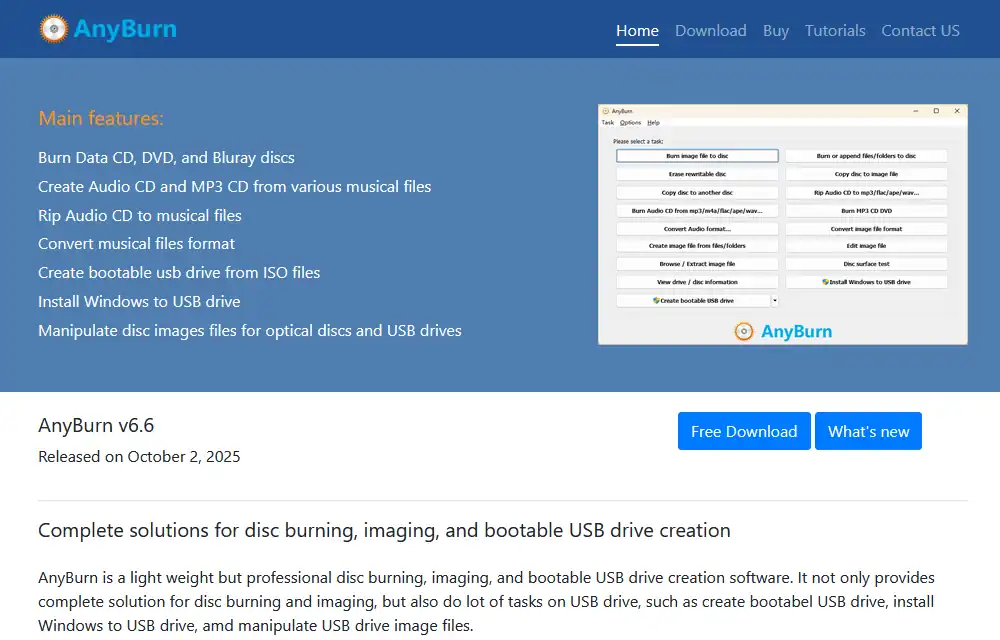Viewport: 1000px width, 640px height.
Task: Select the Buy navigation link
Action: (776, 31)
